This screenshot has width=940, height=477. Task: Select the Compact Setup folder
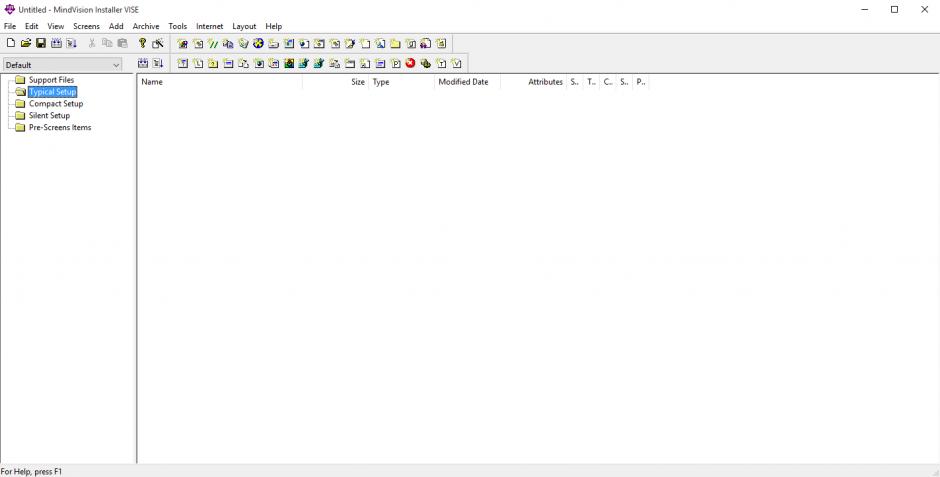[x=56, y=104]
